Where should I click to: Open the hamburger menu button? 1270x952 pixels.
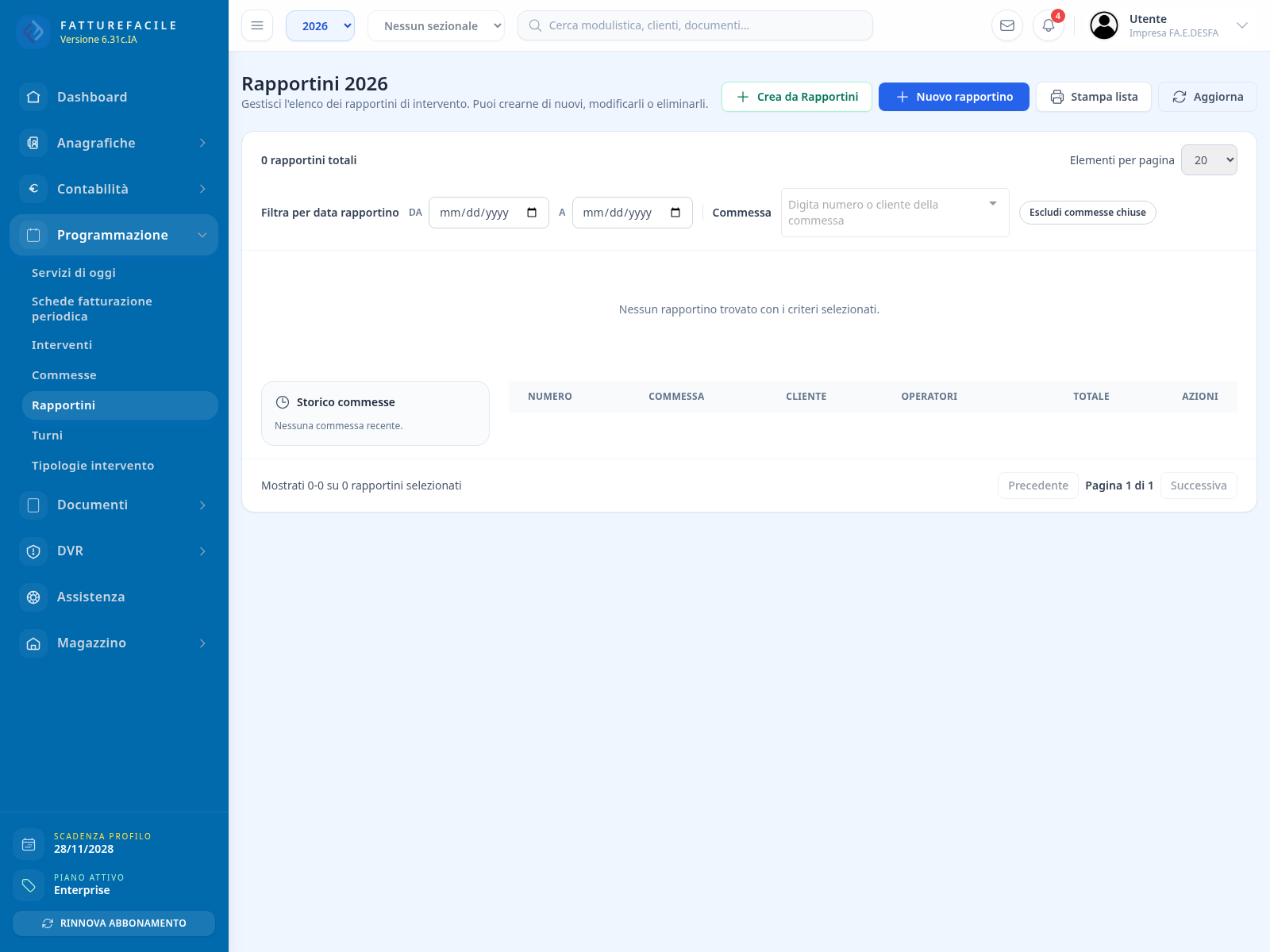(x=257, y=25)
